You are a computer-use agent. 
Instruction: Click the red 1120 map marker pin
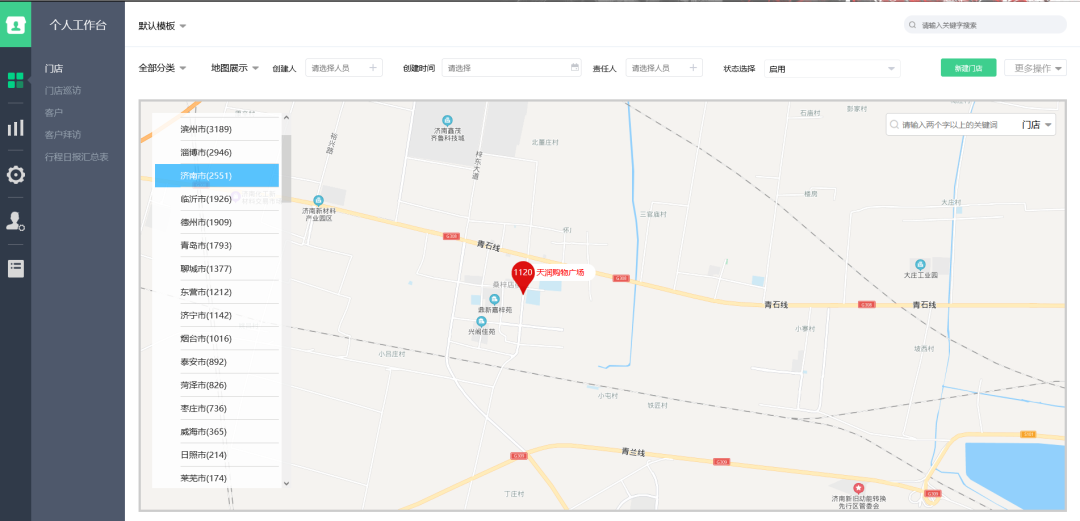[523, 277]
